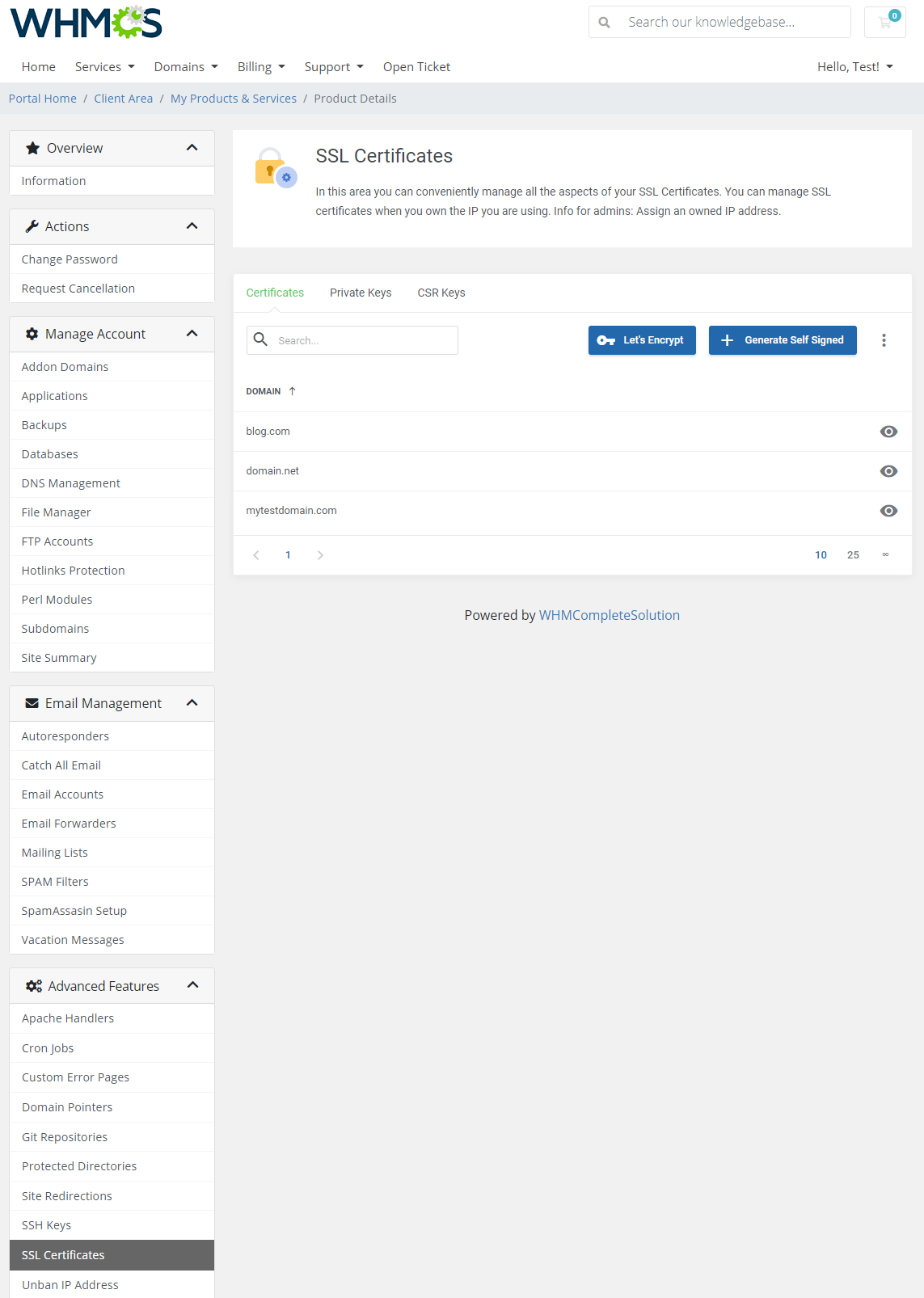Open Portal Home breadcrumb link

43,99
